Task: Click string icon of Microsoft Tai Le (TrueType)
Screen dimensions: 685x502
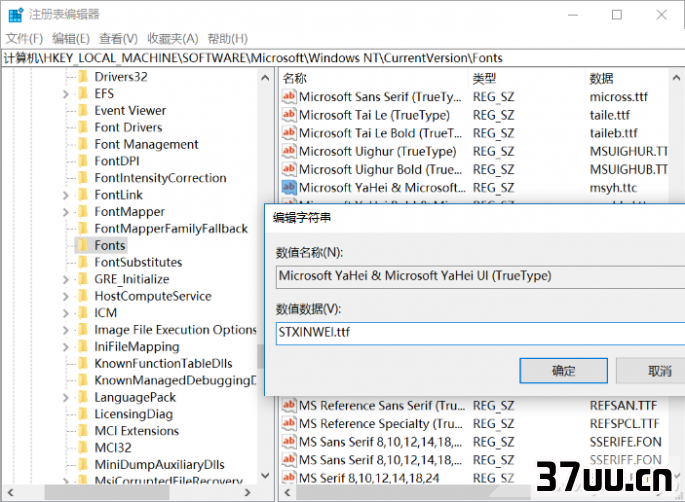Action: click(289, 115)
